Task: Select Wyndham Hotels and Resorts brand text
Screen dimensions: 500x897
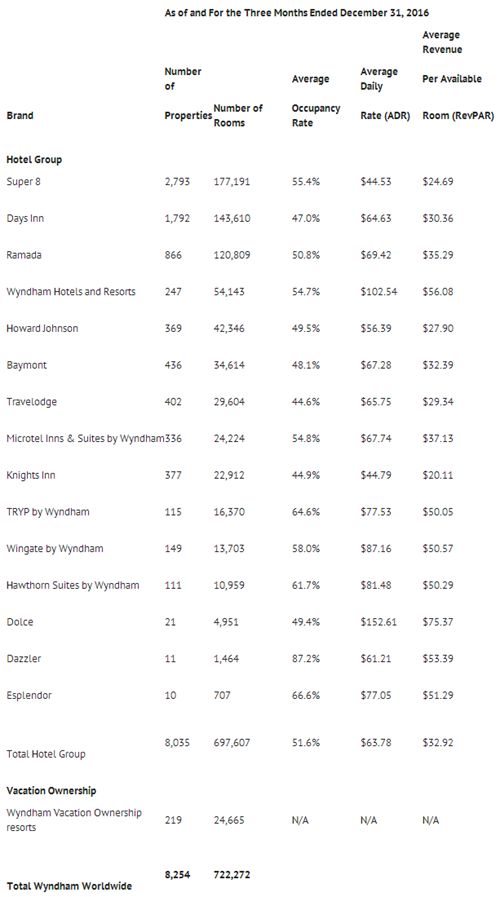Action: pos(71,292)
